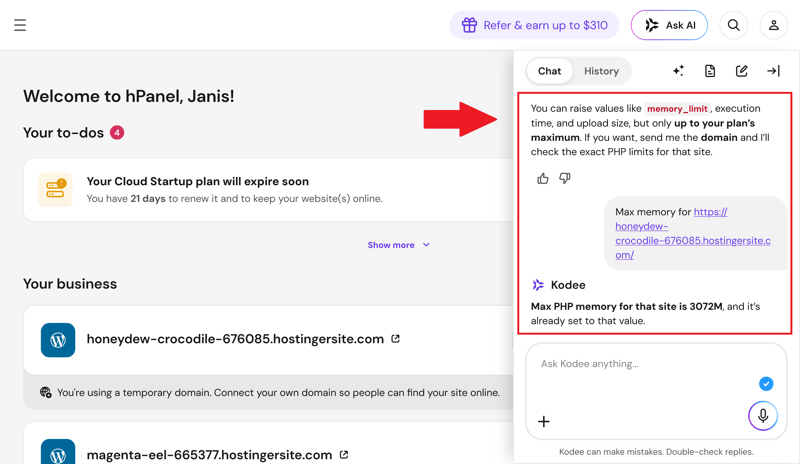This screenshot has width=800, height=464.
Task: Open honeydew-crocodile-676085.hostingersite.com site card
Action: coord(268,340)
